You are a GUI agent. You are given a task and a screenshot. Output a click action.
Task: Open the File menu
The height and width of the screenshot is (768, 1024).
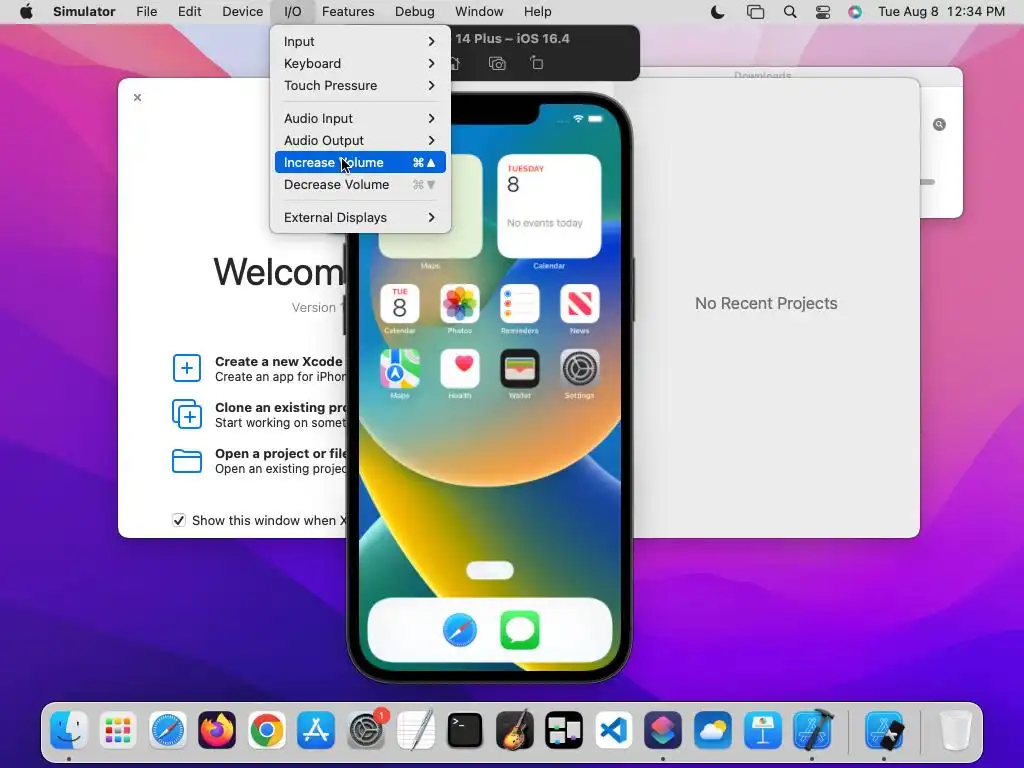click(146, 12)
